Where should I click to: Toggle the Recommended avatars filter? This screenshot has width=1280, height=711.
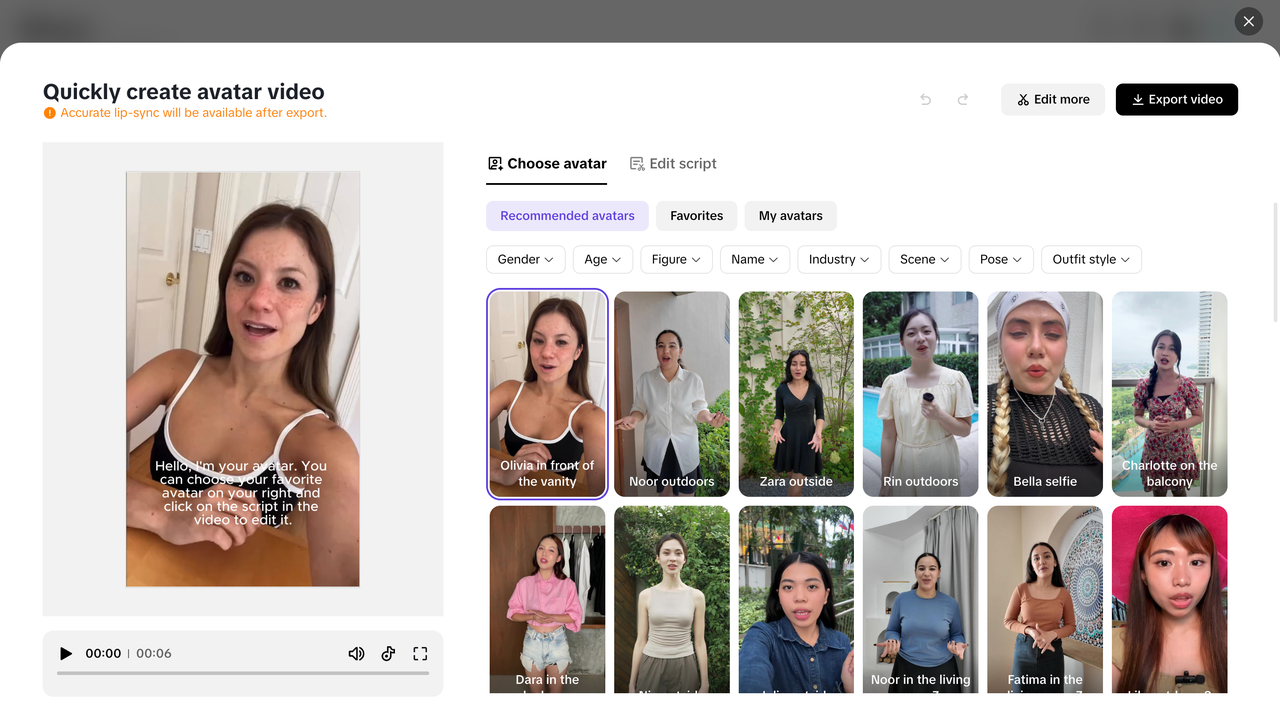click(x=567, y=215)
